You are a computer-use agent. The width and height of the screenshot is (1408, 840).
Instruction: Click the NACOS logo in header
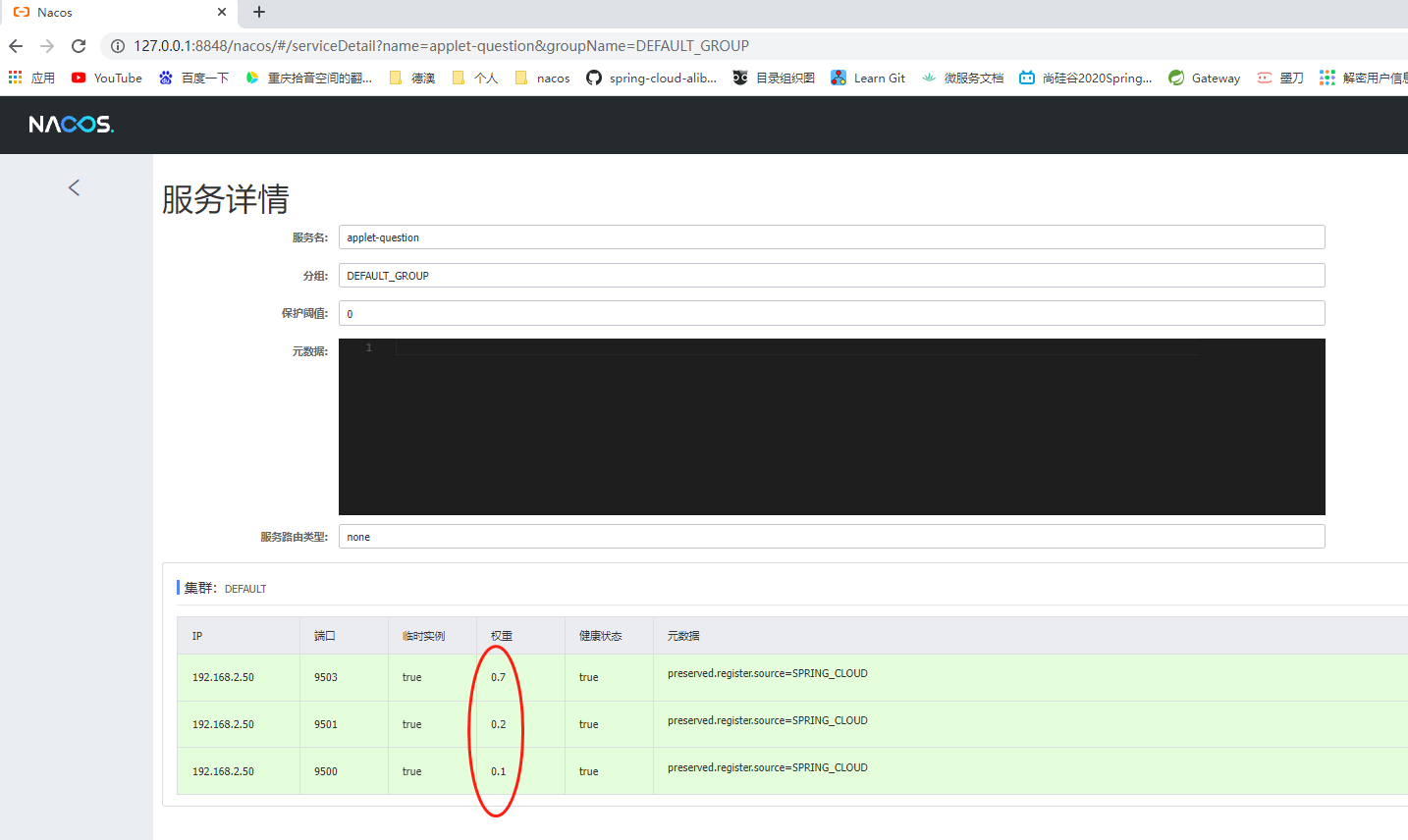click(x=72, y=125)
